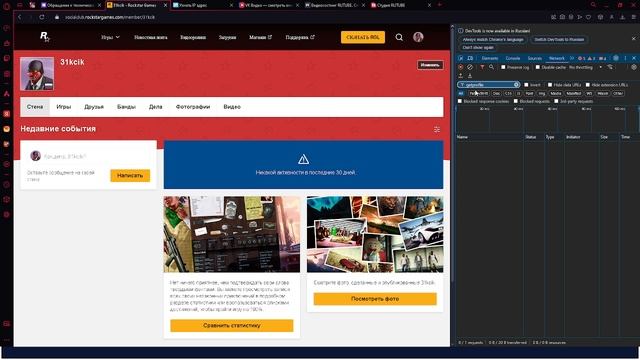This screenshot has height=360, width=640.
Task: Select the All request type filter
Action: coord(461,93)
